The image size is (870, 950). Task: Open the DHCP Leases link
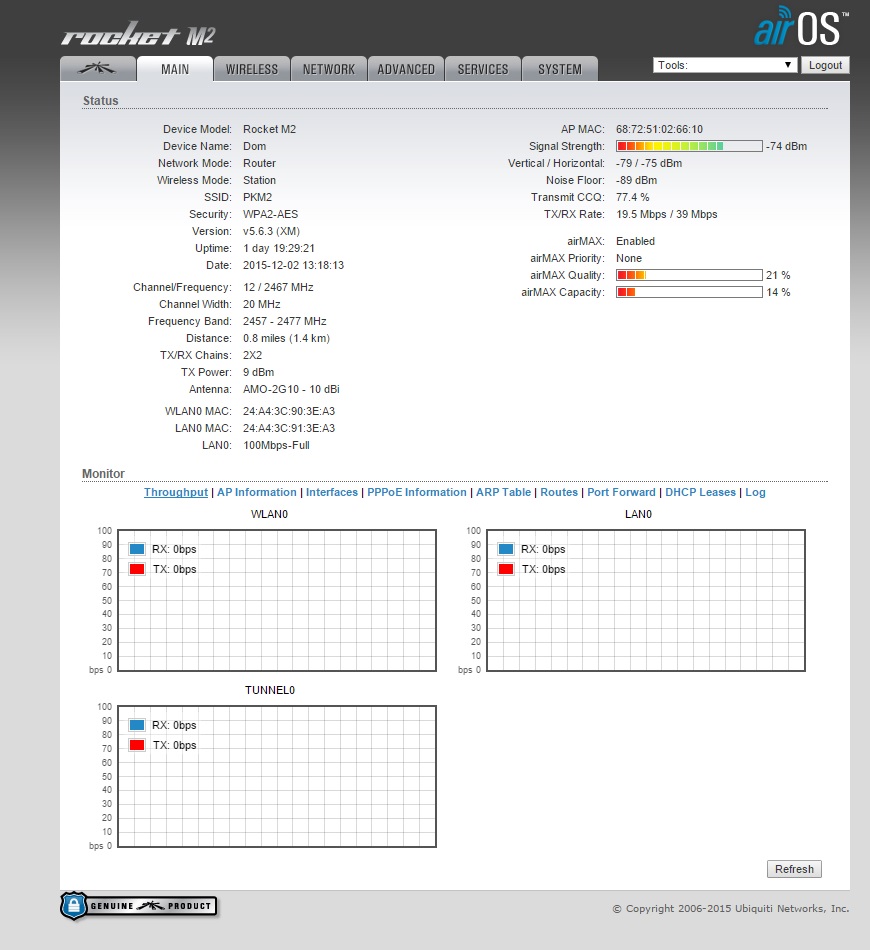[700, 492]
